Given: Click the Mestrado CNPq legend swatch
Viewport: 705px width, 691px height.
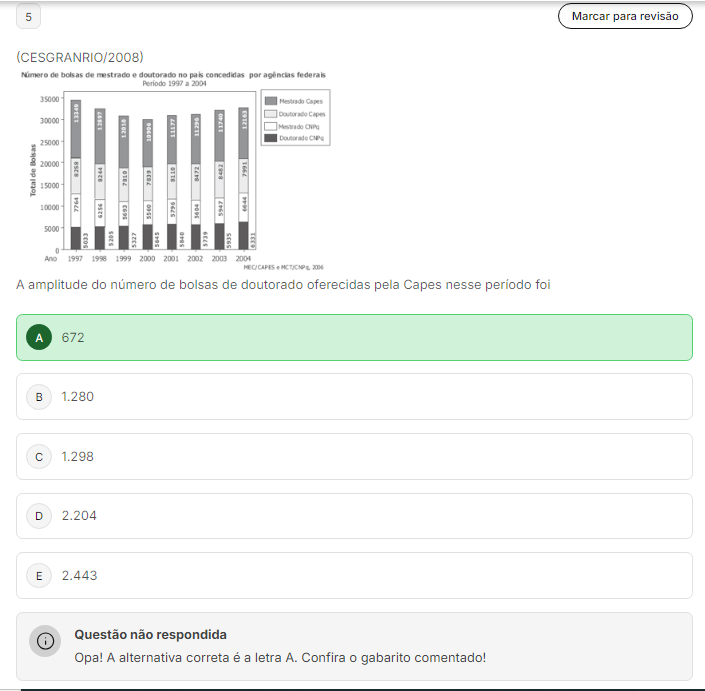Looking at the screenshot, I should click(x=270, y=126).
